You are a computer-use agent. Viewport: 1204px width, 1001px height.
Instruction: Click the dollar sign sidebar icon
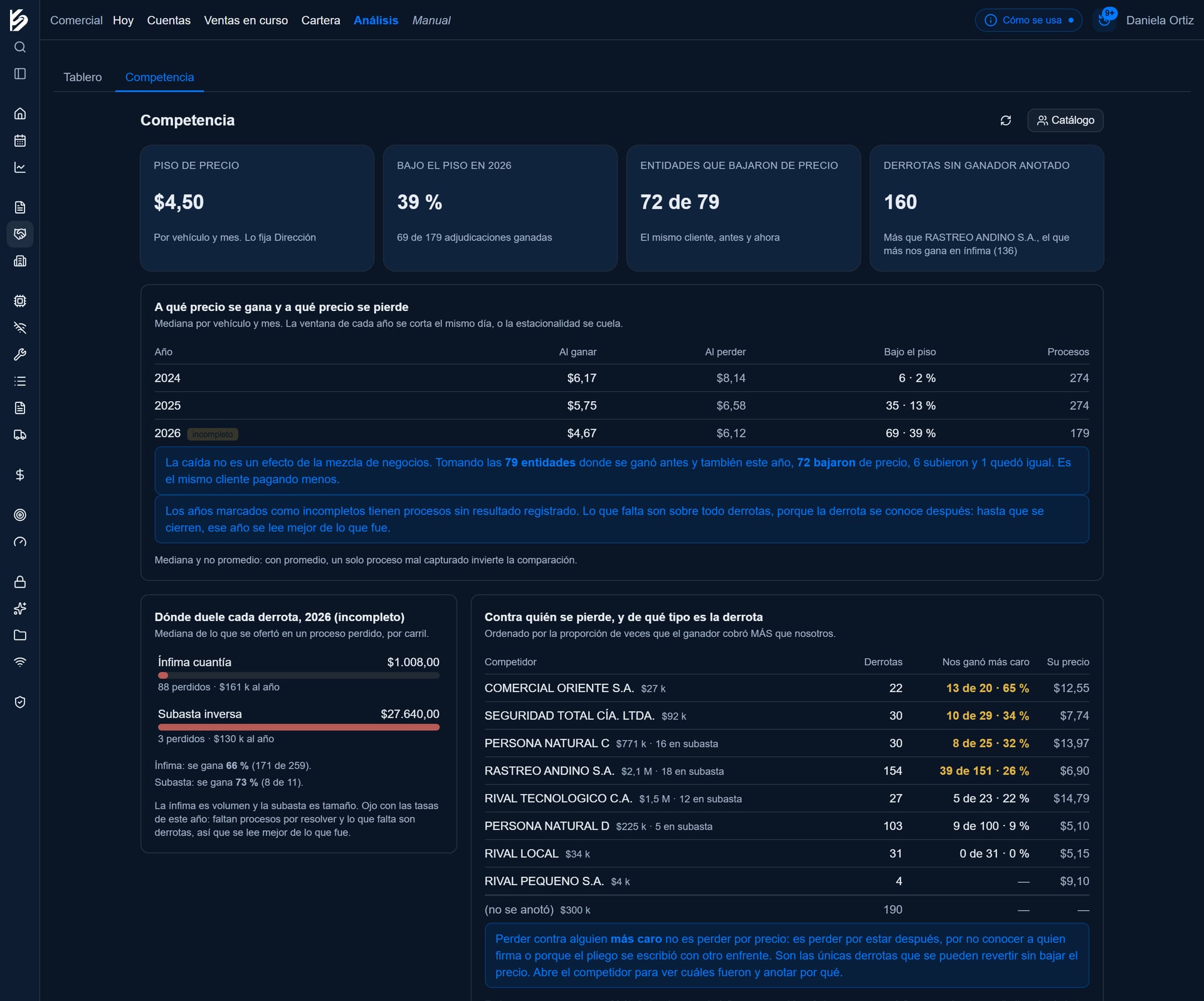(x=20, y=475)
